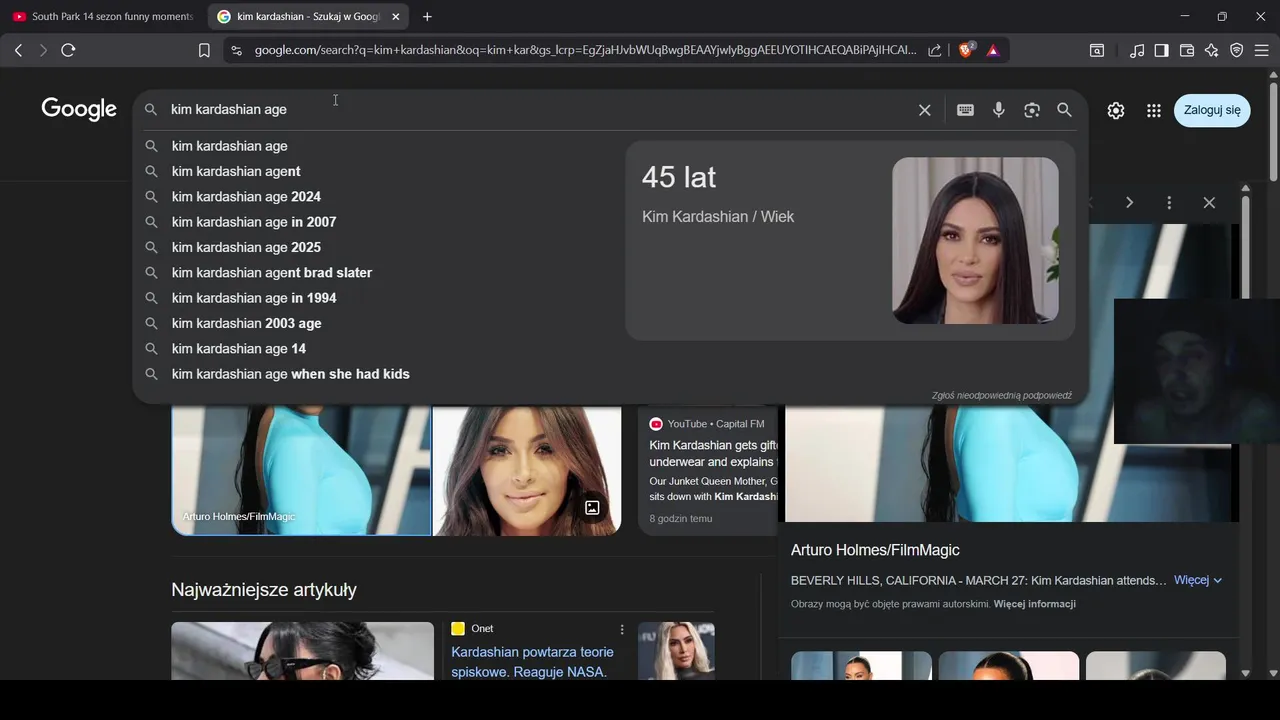Open the Brave playlist music note icon
Image resolution: width=1280 pixels, height=720 pixels.
(x=1137, y=50)
